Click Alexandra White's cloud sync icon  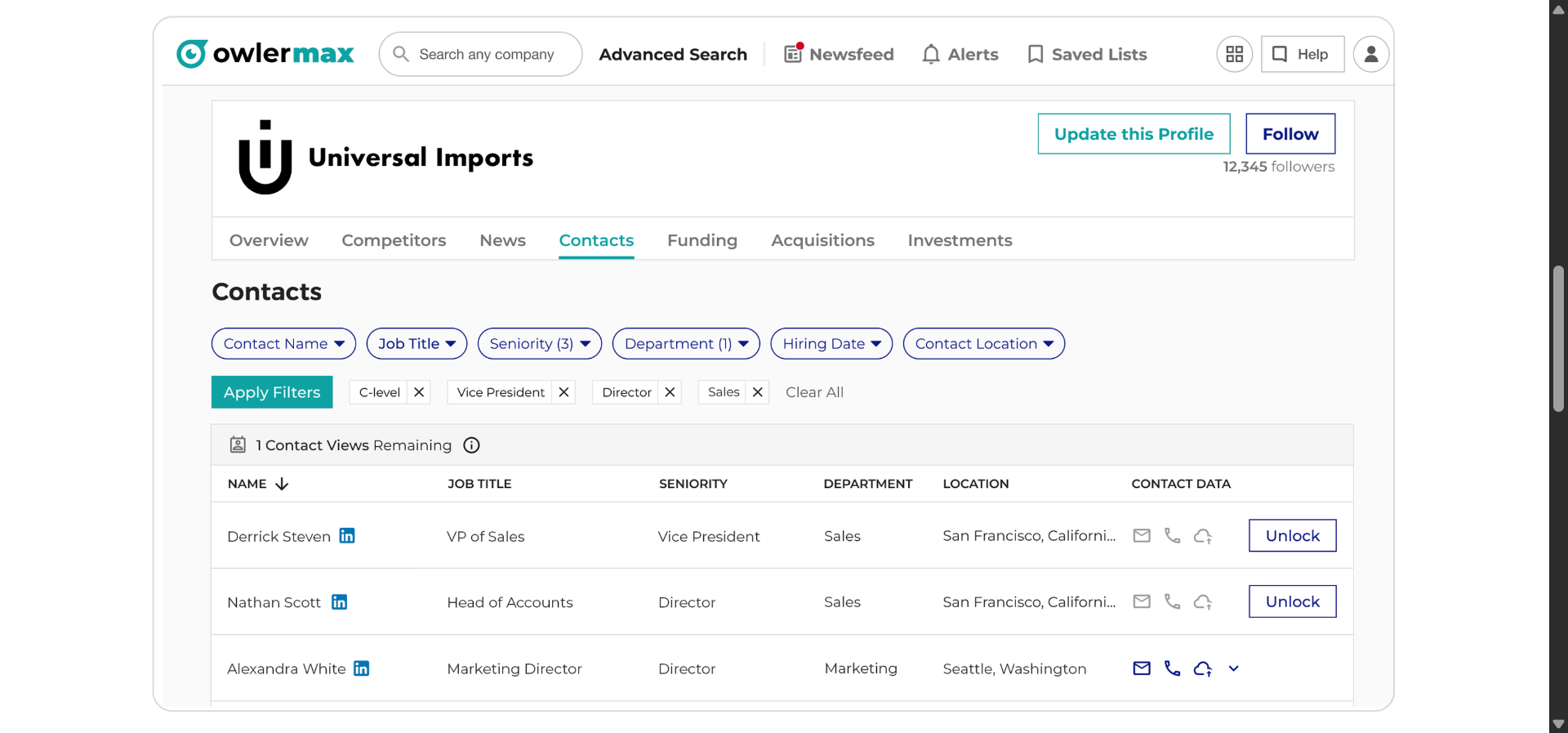tap(1203, 668)
